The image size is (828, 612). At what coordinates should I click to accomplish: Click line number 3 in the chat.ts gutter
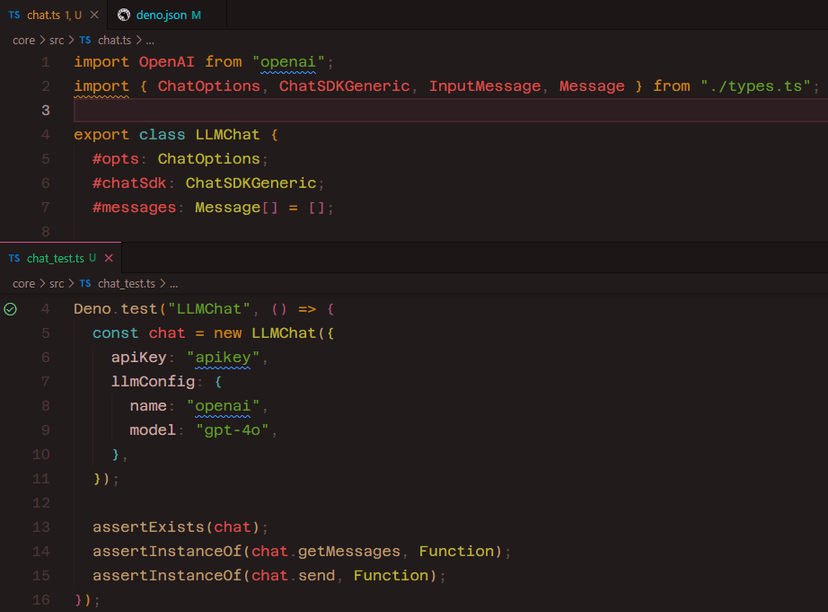tap(45, 110)
